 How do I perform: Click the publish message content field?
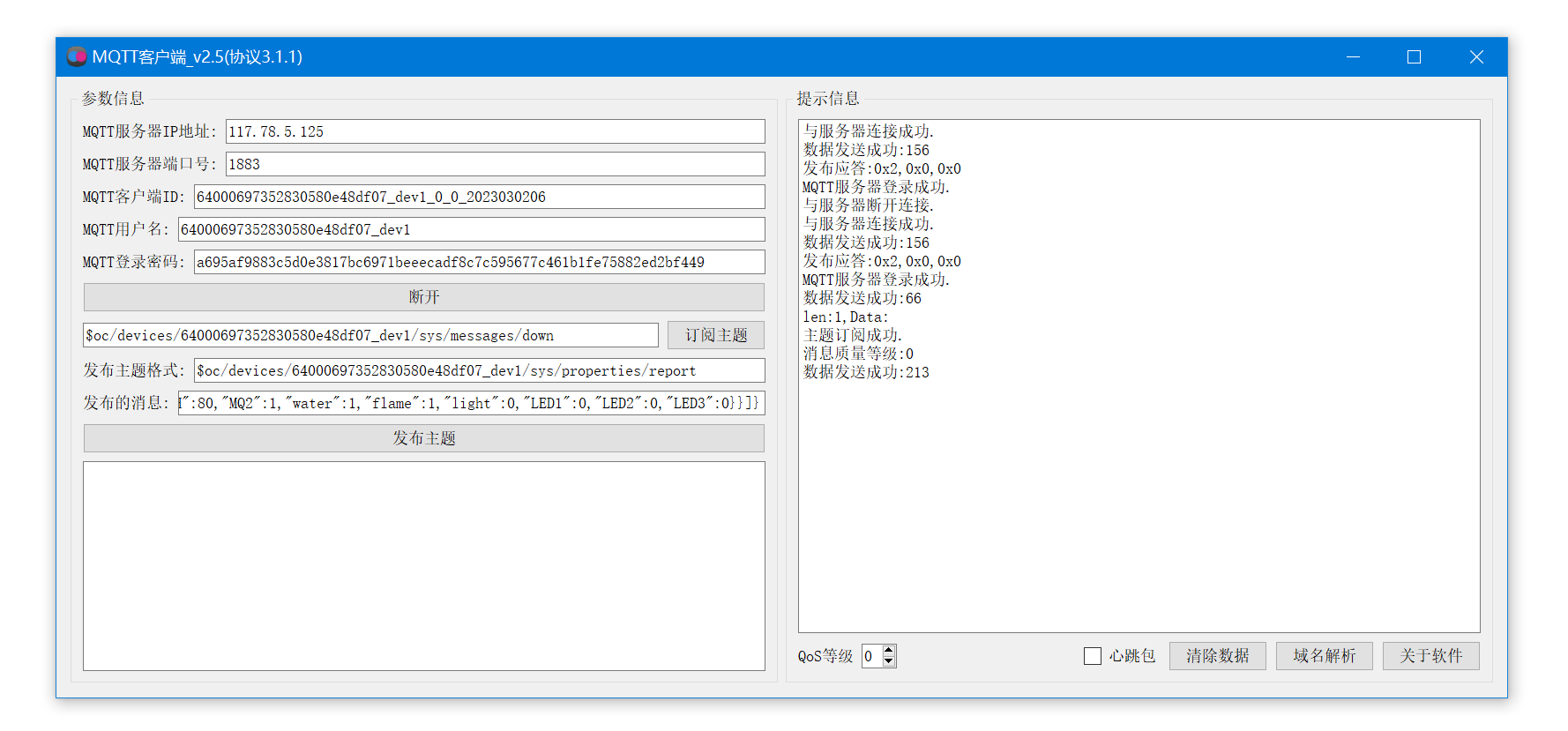[x=471, y=403]
